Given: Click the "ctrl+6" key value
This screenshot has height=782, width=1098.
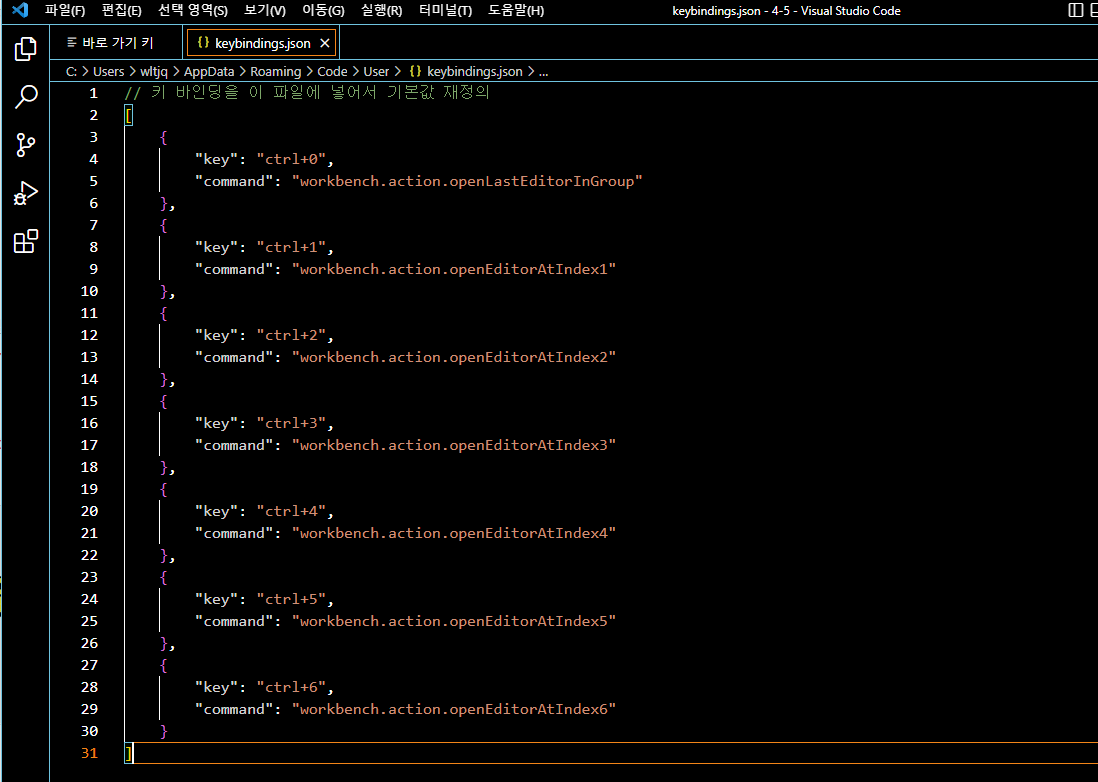Looking at the screenshot, I should click(x=291, y=687).
